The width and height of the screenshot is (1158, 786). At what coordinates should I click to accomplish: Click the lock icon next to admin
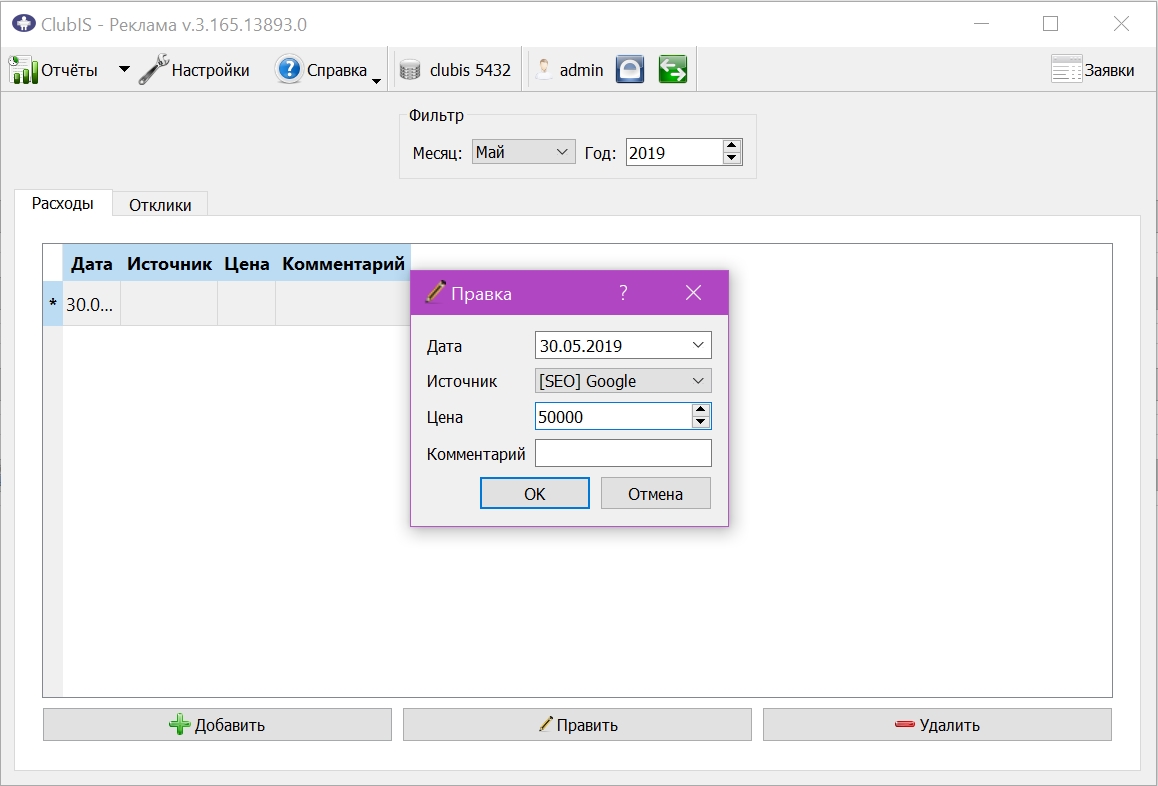[x=630, y=69]
